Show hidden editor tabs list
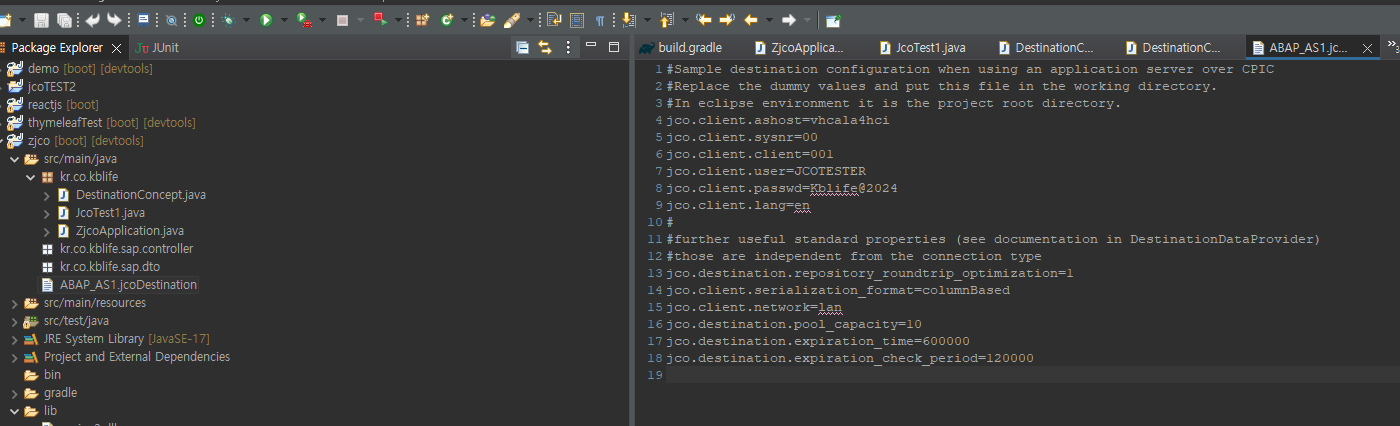The height and width of the screenshot is (426, 1400). tap(1392, 47)
